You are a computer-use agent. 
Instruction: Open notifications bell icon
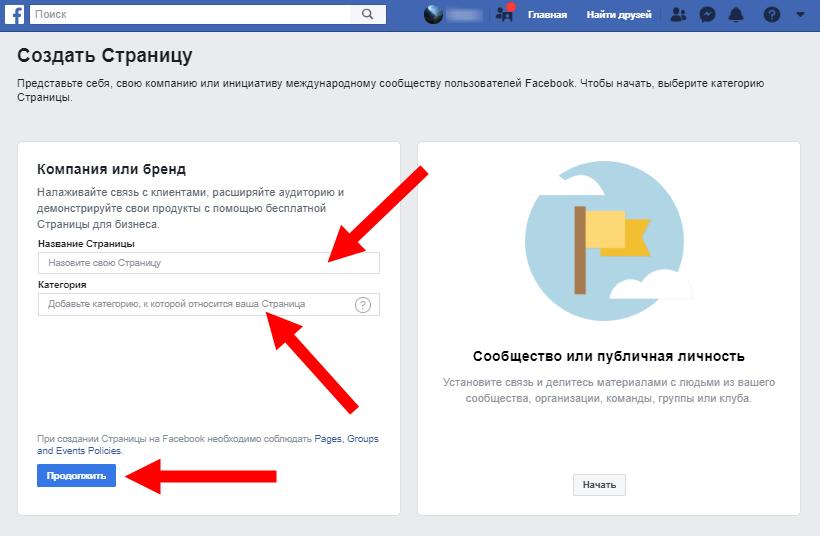pos(736,15)
